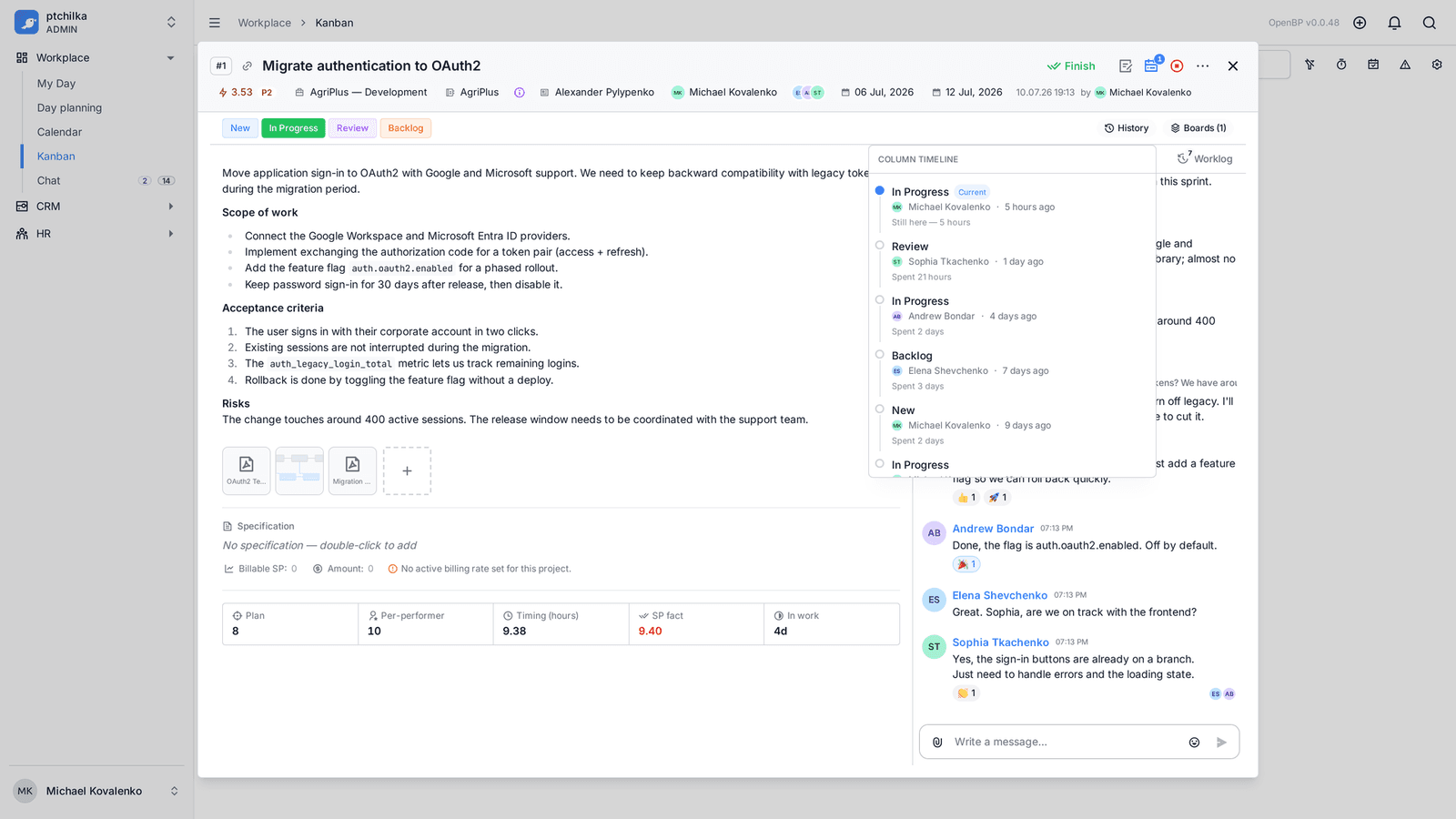Click the warning triangle icon in toolbar

(1405, 65)
